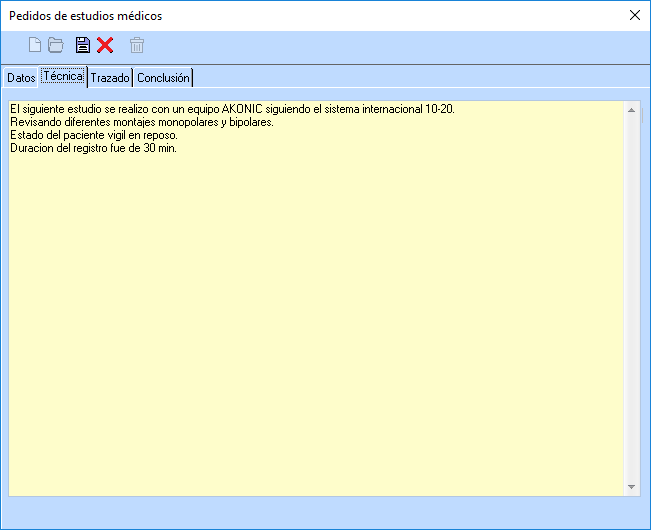The image size is (651, 530).
Task: Click the line 'Revisando diferentes montajes monopolares y bipolares.'
Action: click(142, 122)
